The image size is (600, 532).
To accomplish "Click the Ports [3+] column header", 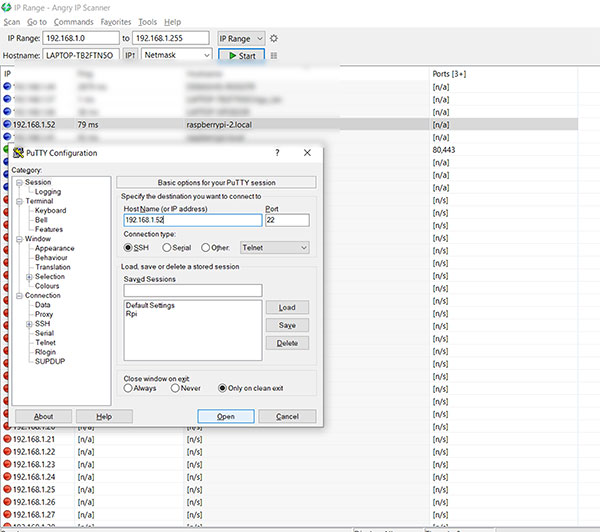I will pyautogui.click(x=449, y=74).
